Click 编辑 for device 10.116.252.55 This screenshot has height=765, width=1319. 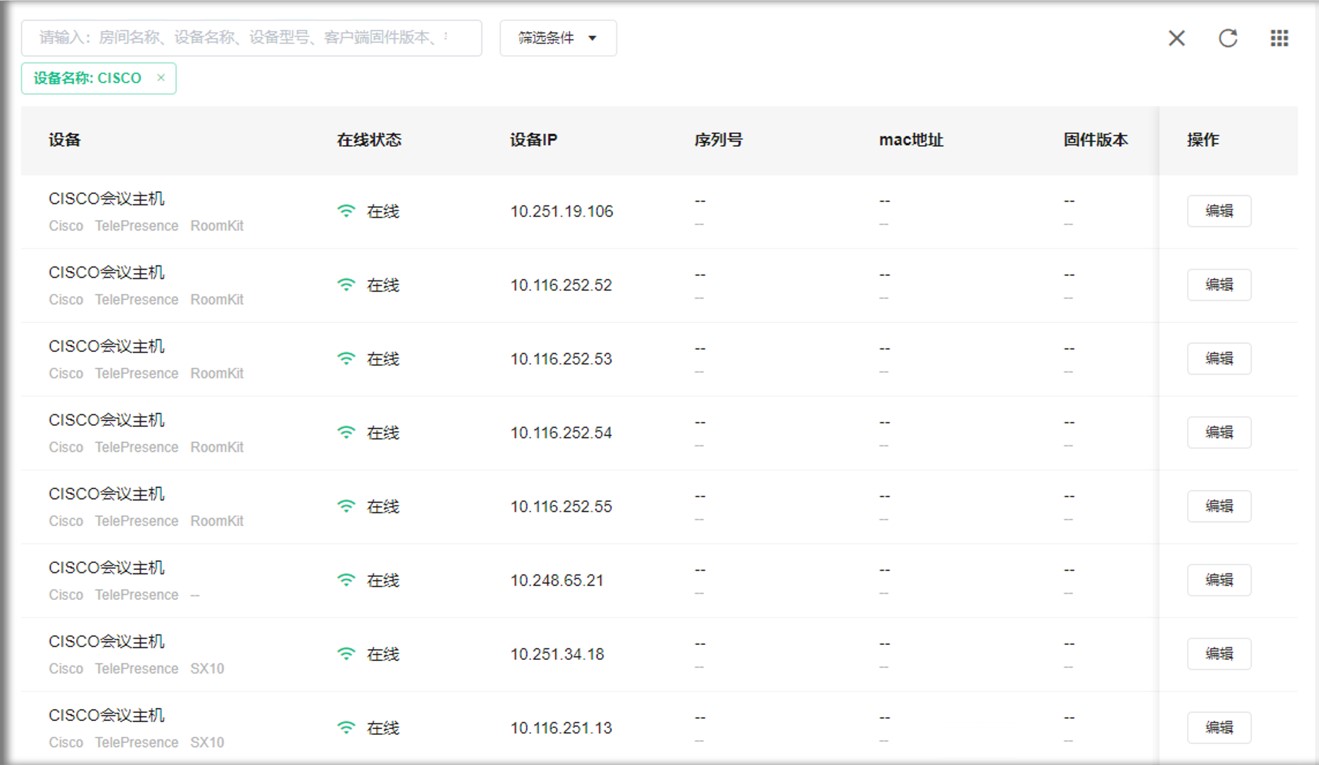pos(1219,506)
